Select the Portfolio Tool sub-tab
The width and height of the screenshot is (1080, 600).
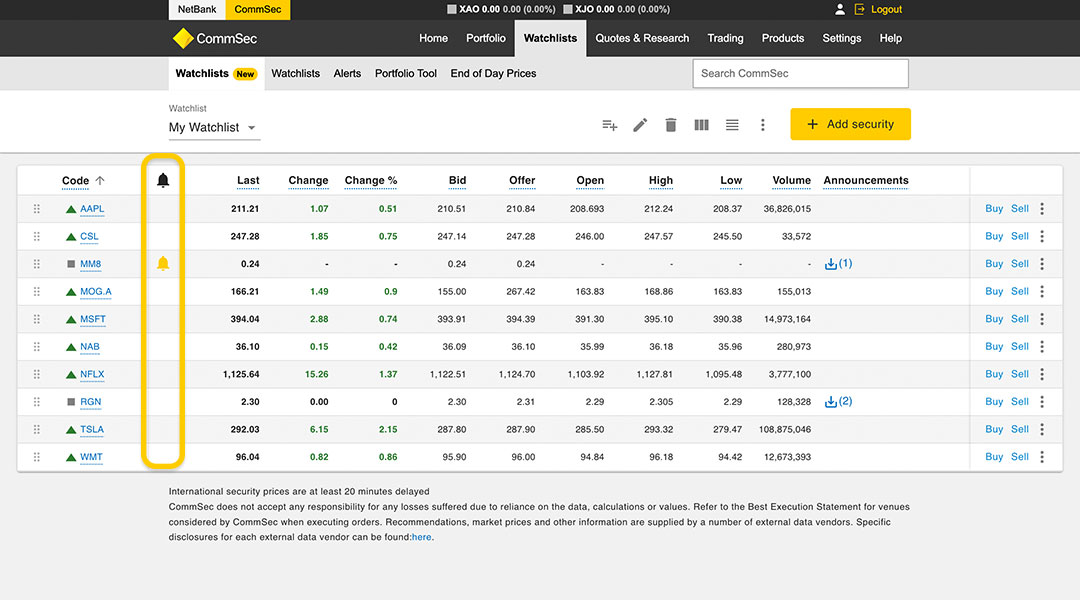(406, 73)
